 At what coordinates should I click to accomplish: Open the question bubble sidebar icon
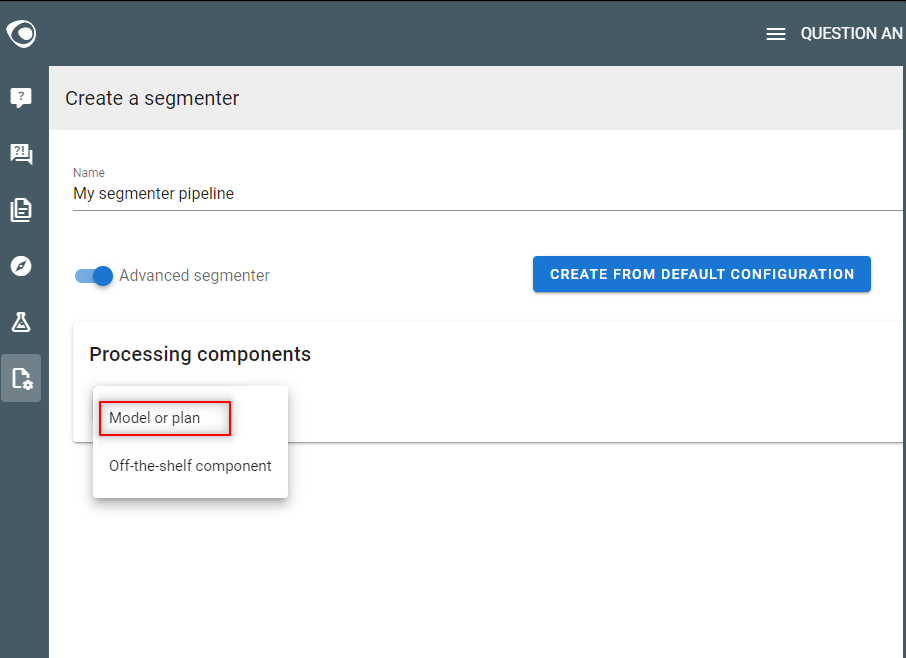pyautogui.click(x=21, y=98)
